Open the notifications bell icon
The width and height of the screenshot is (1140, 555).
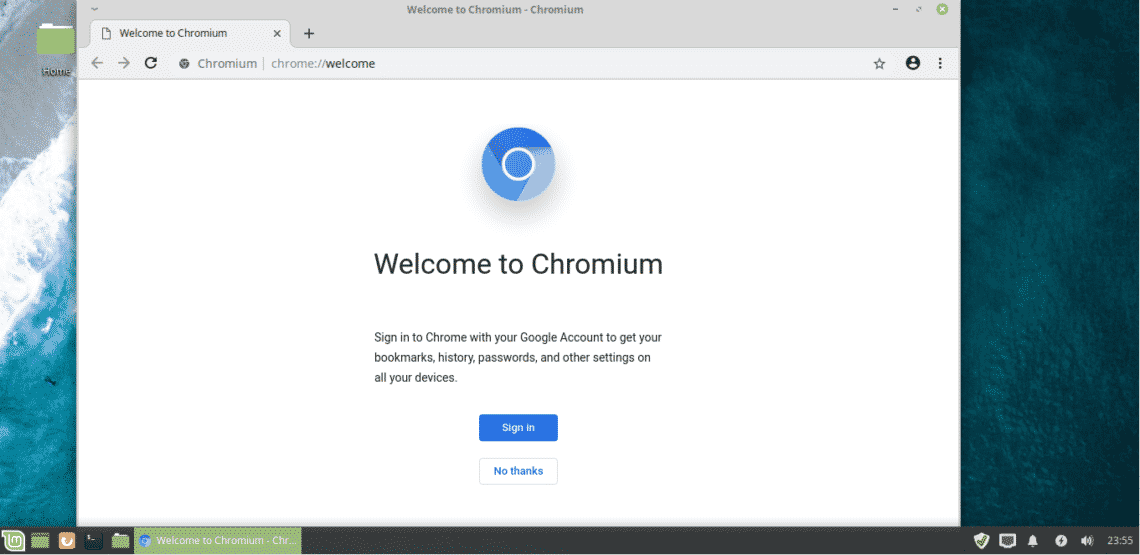coord(1032,540)
